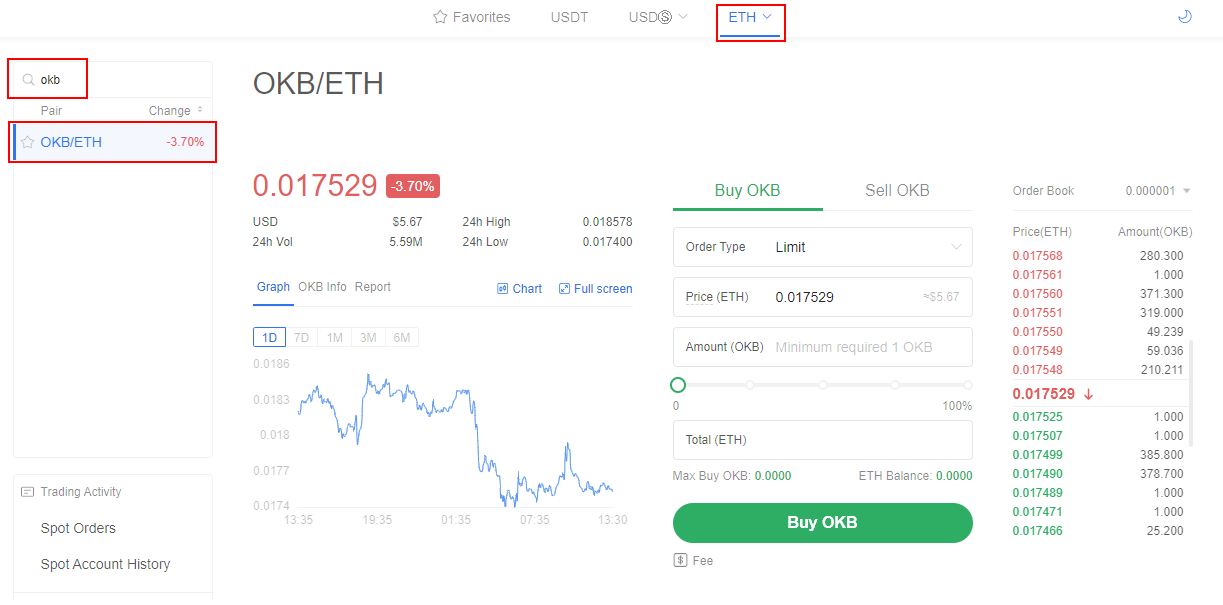Open the OKB Info tab
Viewport: 1223px width, 605px height.
322,287
